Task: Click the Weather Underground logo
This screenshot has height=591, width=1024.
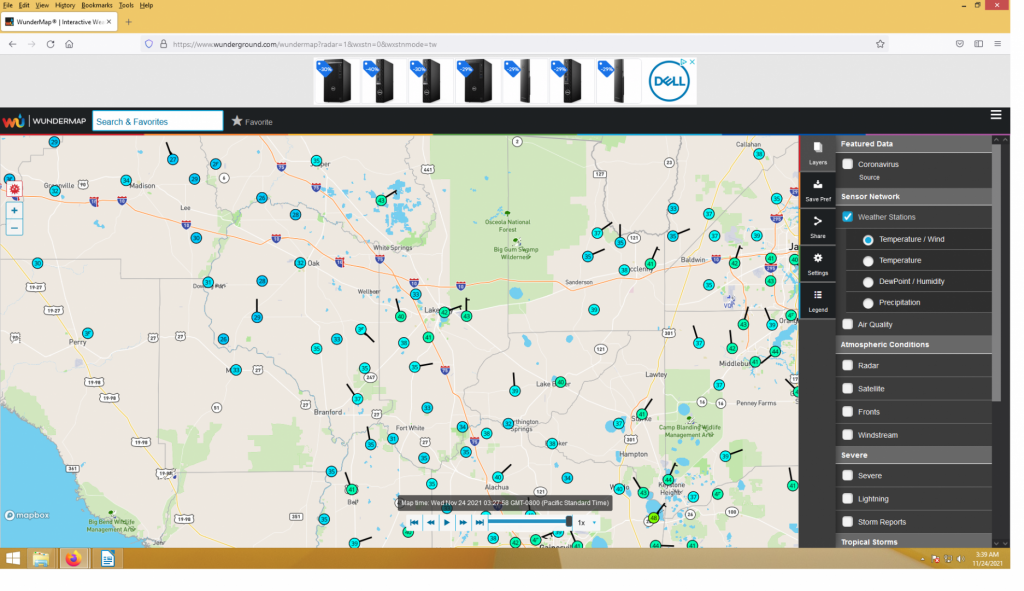Action: (x=13, y=123)
